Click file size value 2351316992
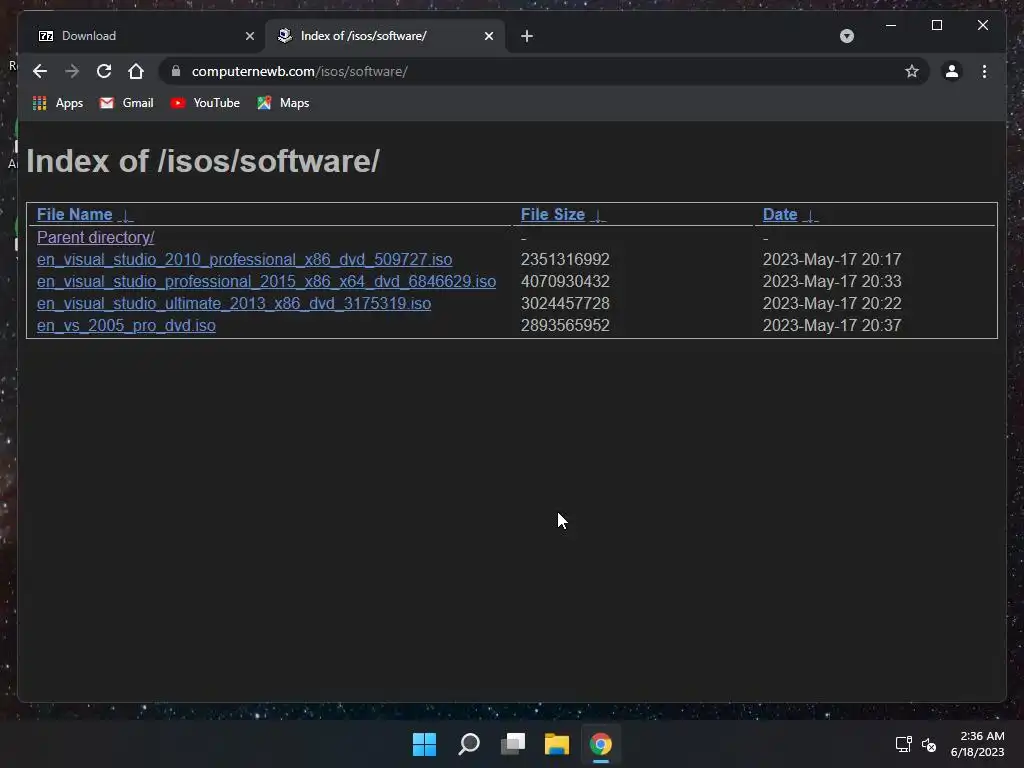This screenshot has width=1024, height=768. pyautogui.click(x=565, y=260)
